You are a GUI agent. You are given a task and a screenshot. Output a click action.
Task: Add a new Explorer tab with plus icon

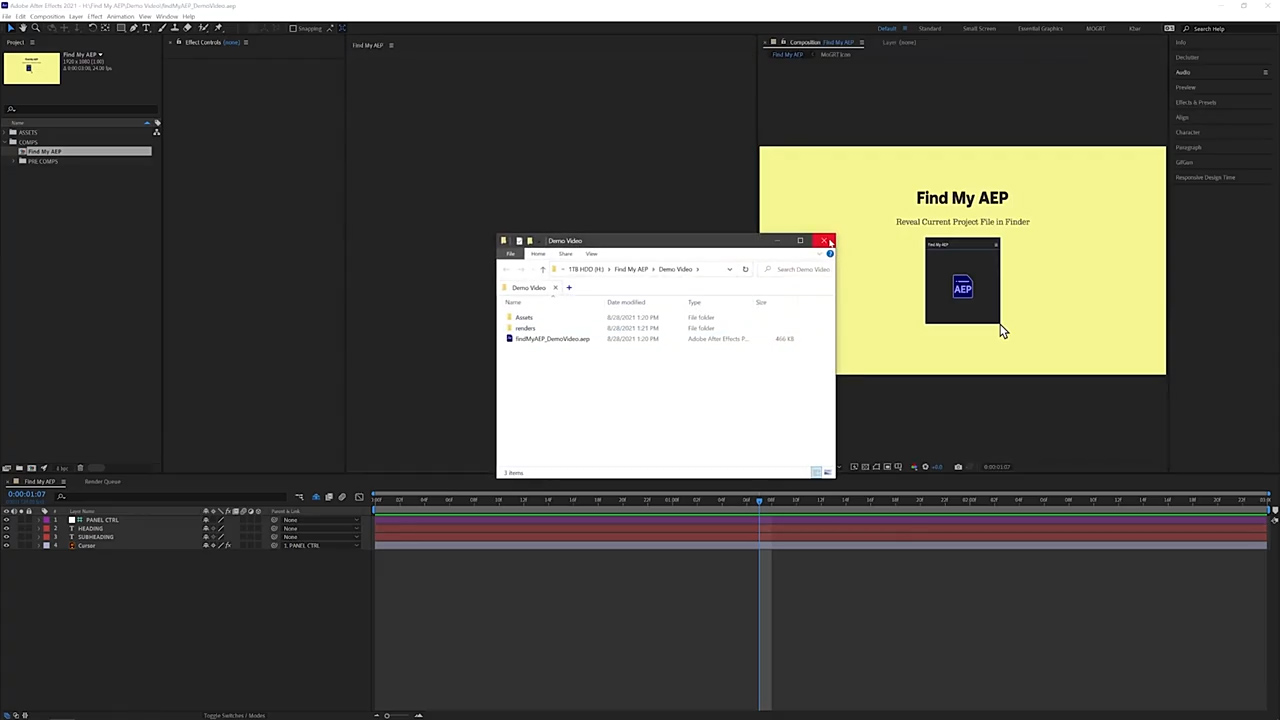tap(569, 288)
